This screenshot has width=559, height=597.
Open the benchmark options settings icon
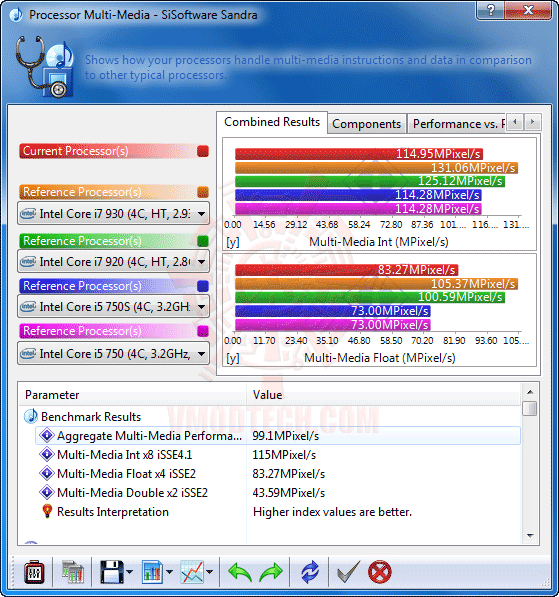click(34, 572)
